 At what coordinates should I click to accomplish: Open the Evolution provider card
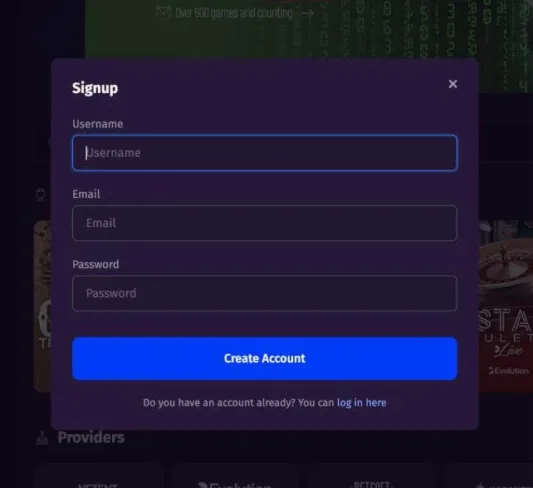[235, 476]
